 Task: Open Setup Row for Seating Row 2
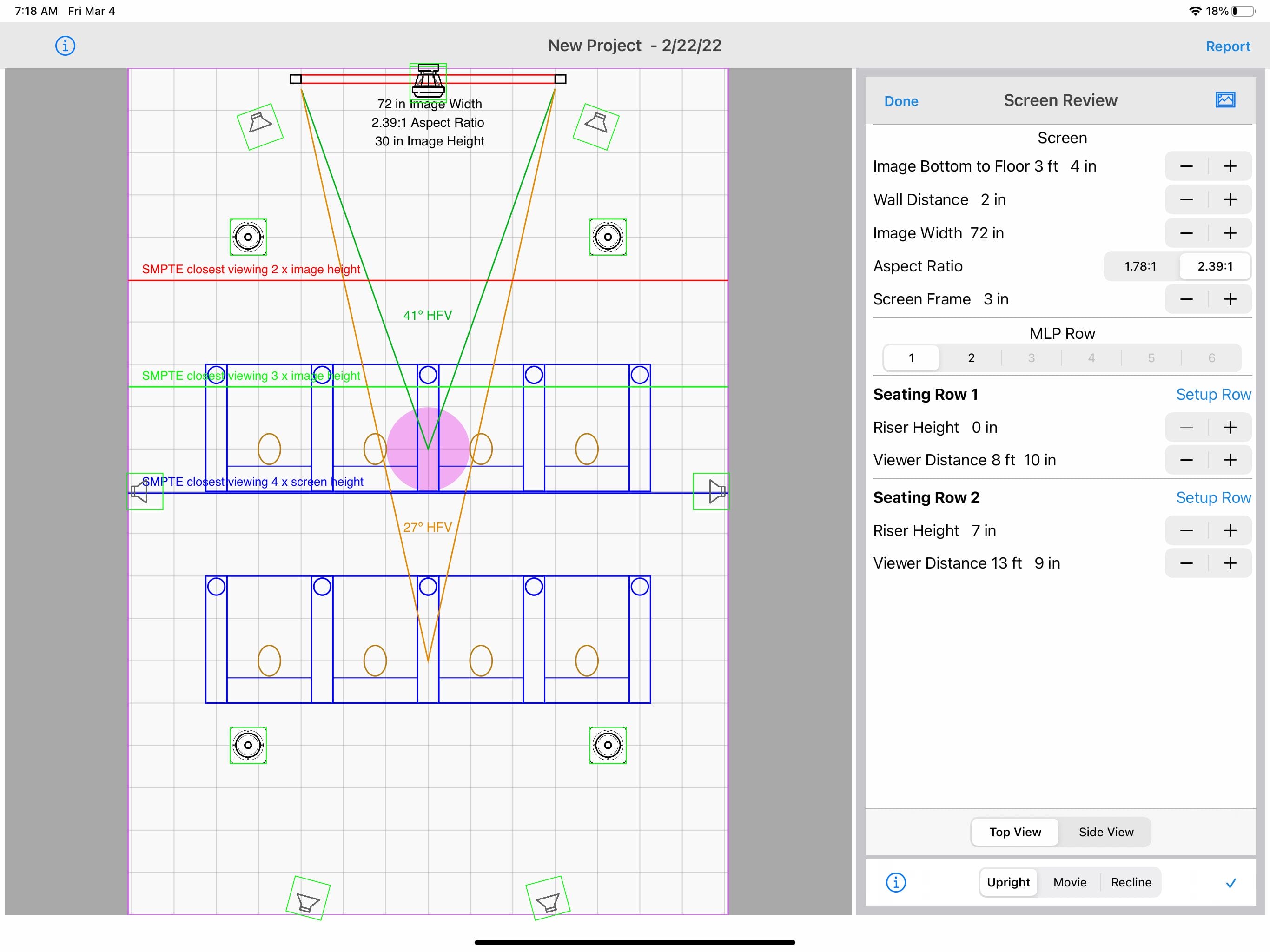[1212, 497]
